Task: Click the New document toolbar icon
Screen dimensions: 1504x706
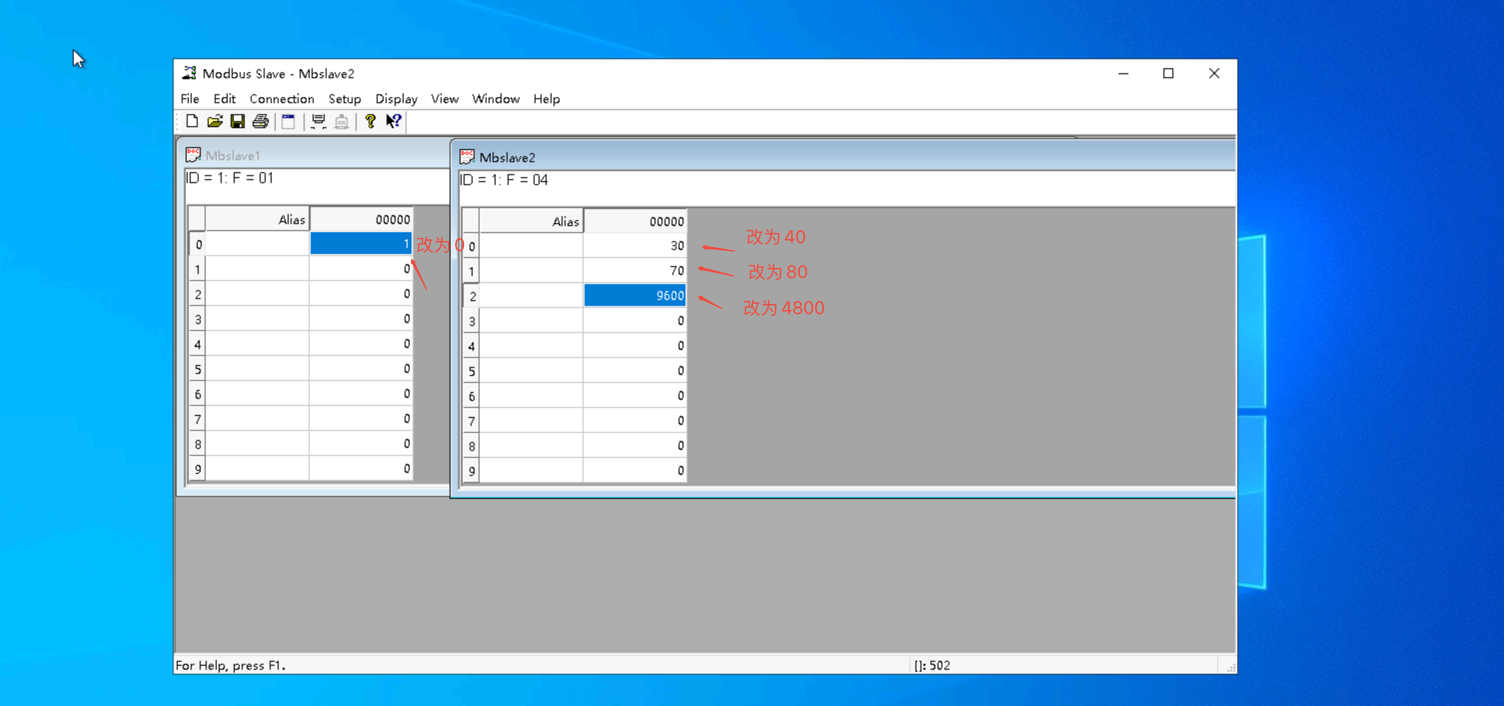Action: click(x=192, y=121)
